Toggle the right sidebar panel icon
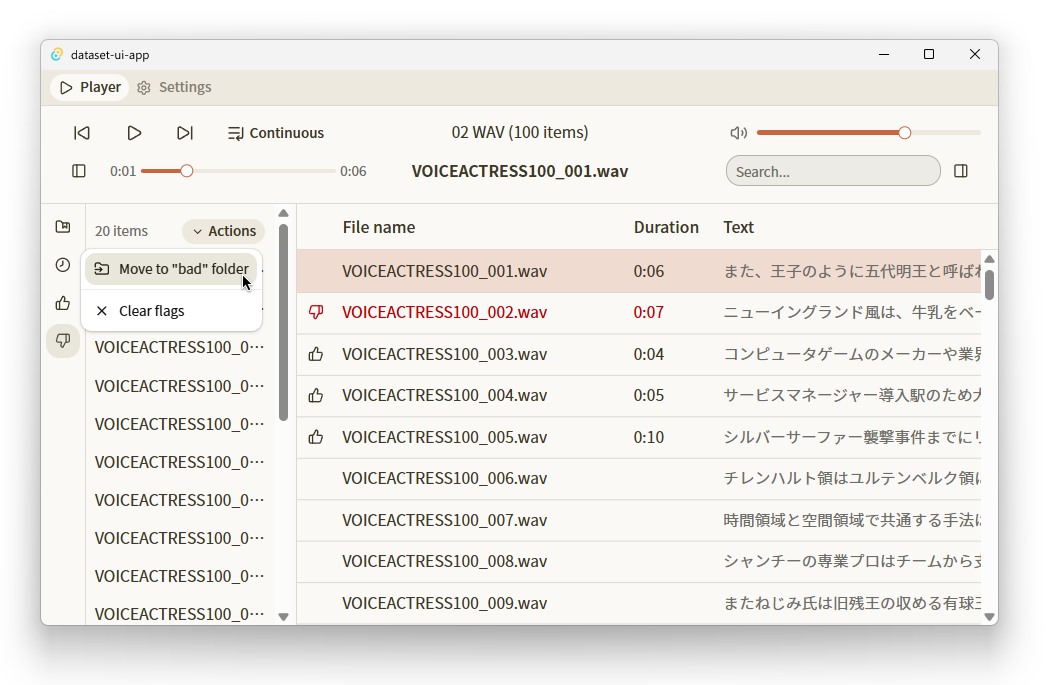 (x=961, y=171)
